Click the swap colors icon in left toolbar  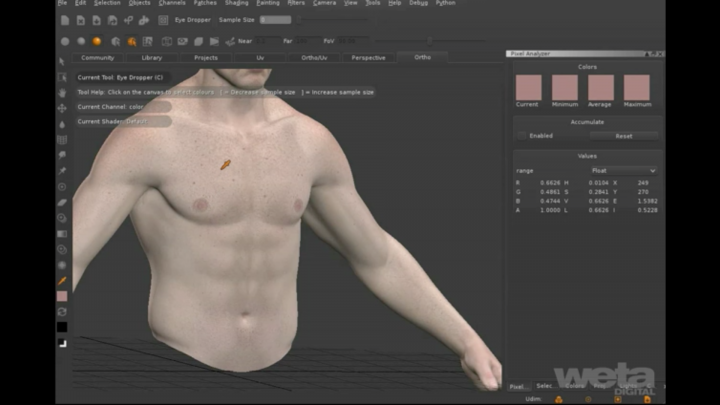click(x=62, y=311)
